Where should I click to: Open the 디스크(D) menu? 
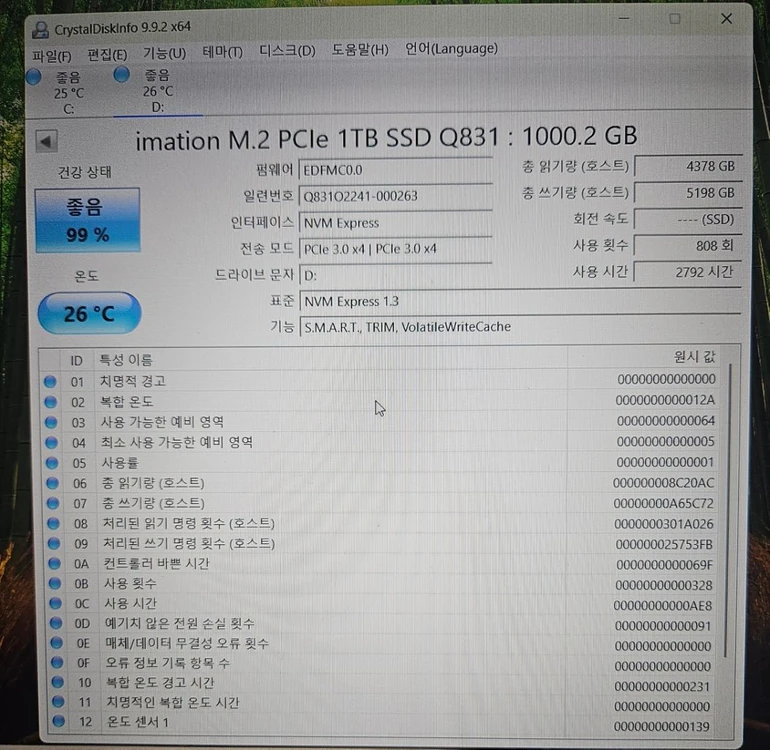287,50
